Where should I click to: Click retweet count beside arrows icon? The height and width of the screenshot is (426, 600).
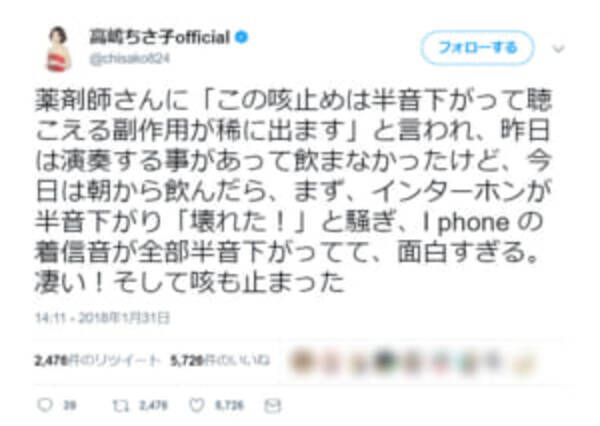coord(153,405)
